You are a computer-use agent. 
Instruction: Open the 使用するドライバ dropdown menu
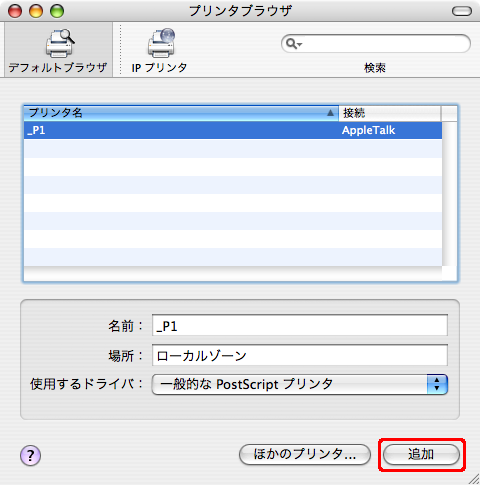pos(300,384)
